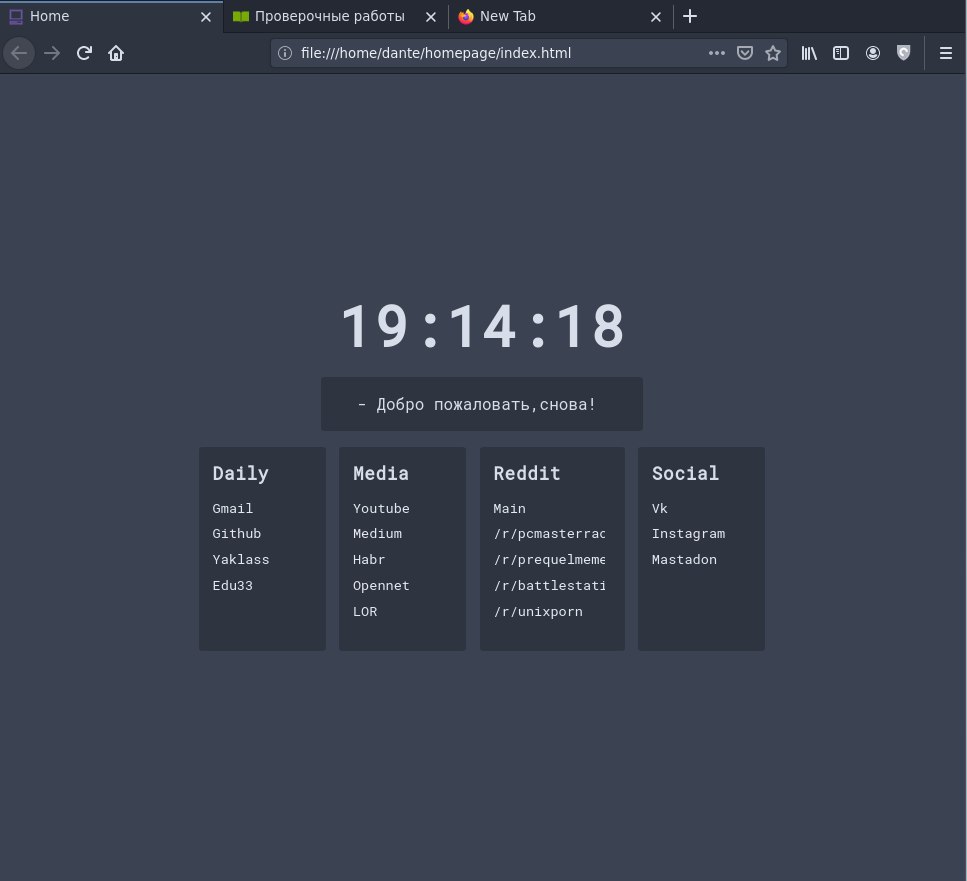Image resolution: width=967 pixels, height=881 pixels.
Task: Open page actions three-dots menu
Action: tap(717, 53)
